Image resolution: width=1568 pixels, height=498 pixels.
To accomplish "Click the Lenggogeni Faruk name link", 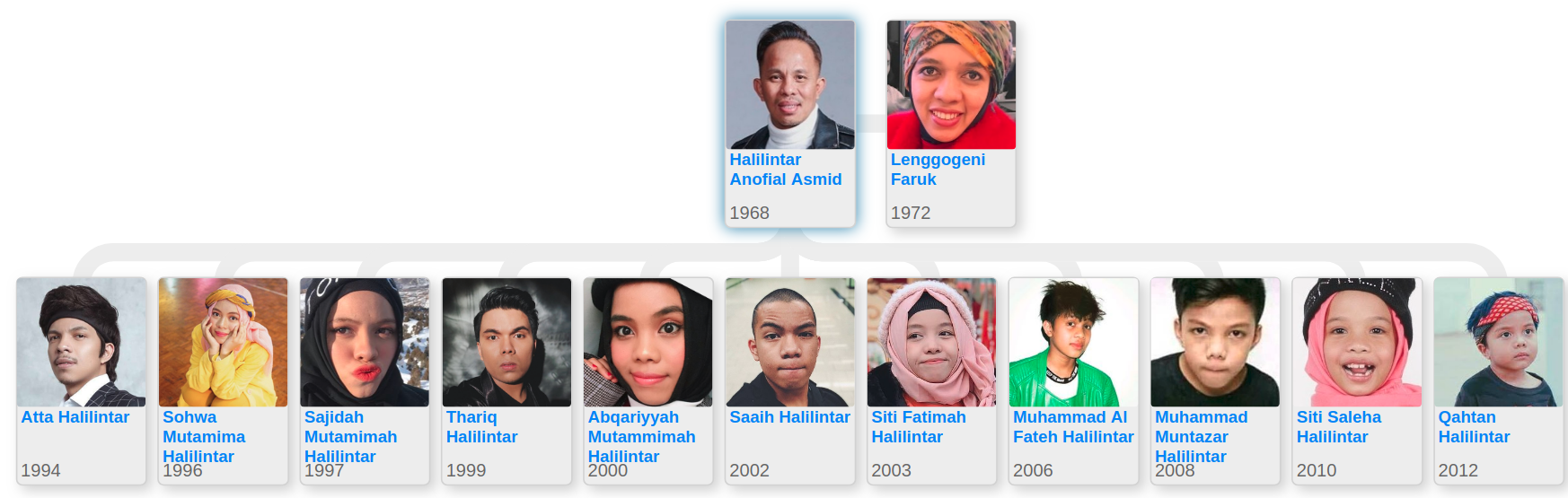I will (x=938, y=170).
